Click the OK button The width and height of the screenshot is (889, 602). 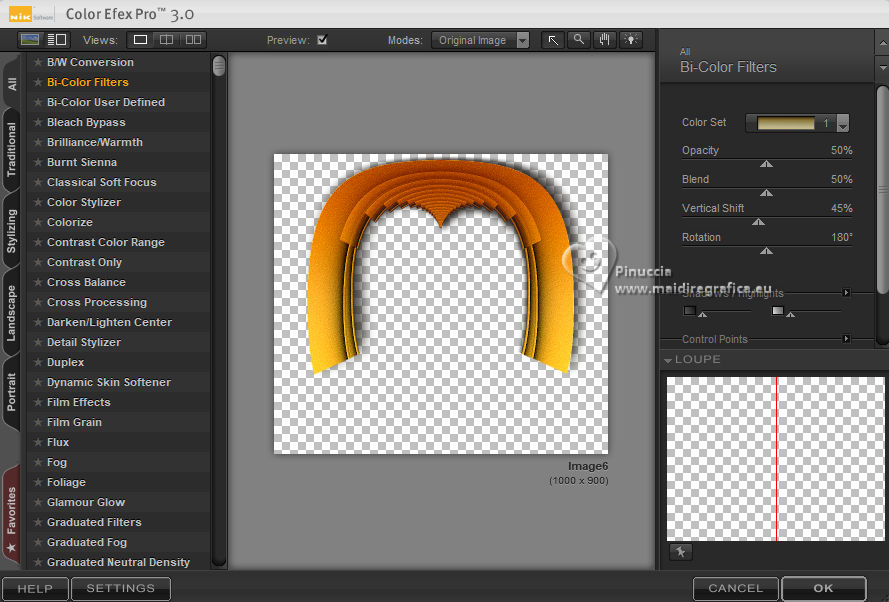click(823, 588)
